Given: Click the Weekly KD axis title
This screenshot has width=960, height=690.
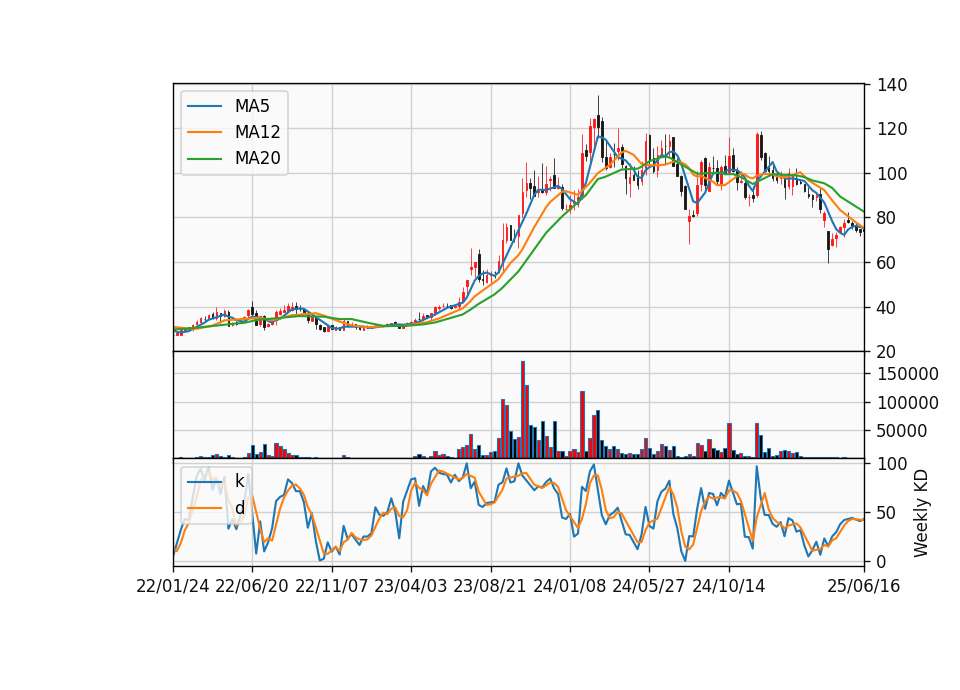Looking at the screenshot, I should (x=921, y=513).
